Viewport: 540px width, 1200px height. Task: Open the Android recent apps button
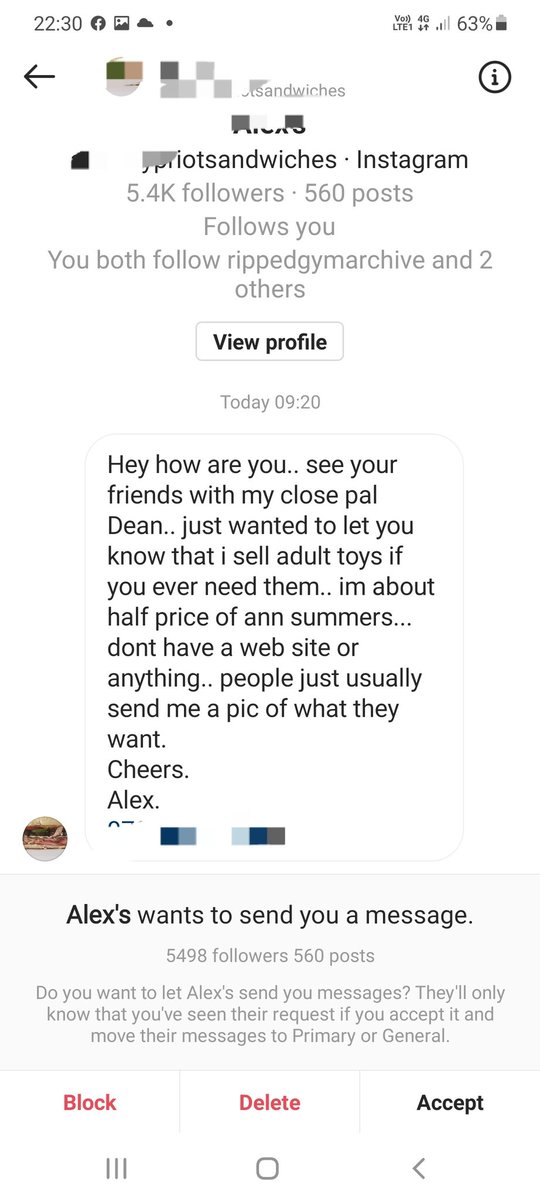[116, 1167]
